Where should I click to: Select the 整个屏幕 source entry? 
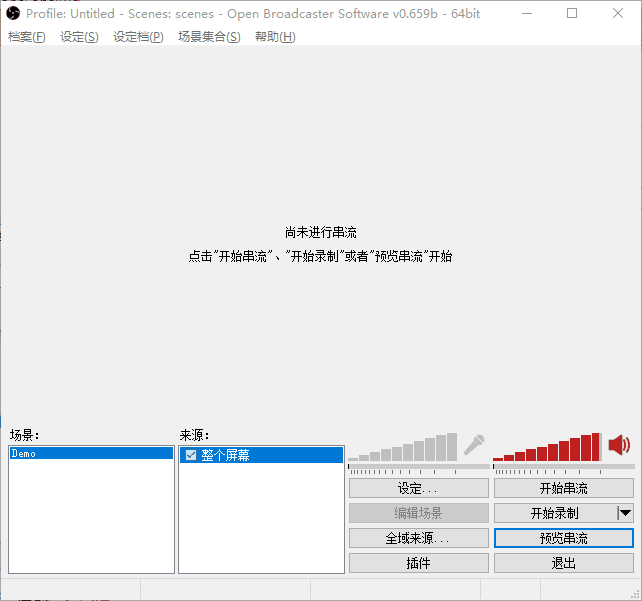click(x=261, y=455)
